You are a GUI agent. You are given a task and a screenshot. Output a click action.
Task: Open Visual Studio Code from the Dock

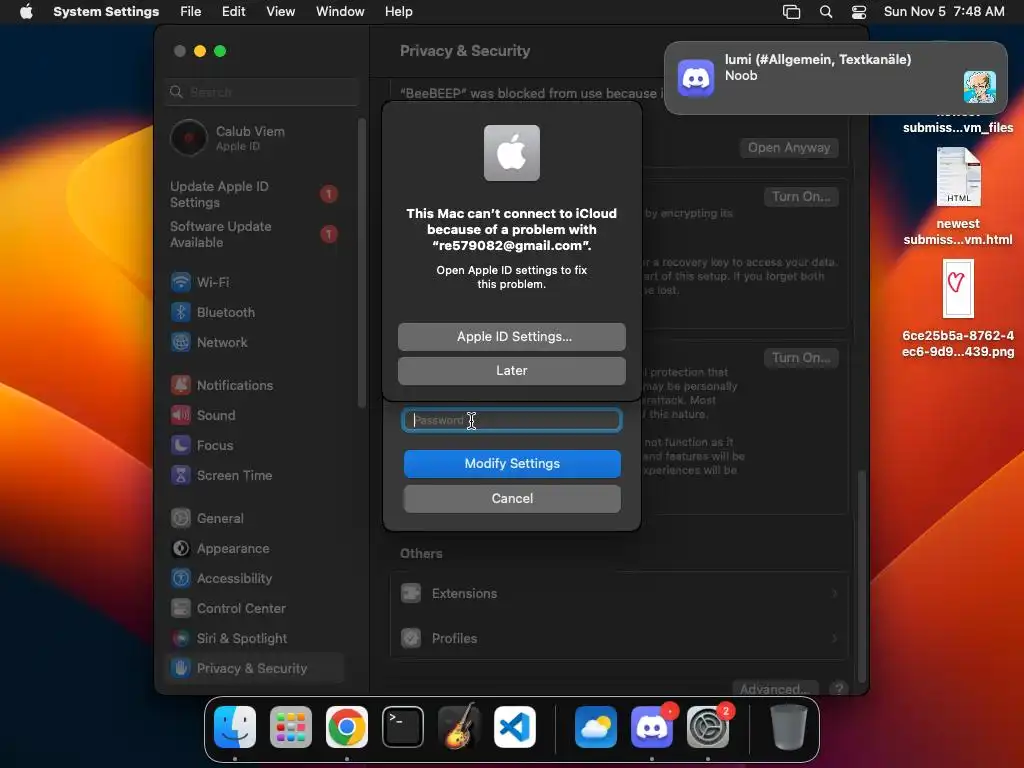point(515,727)
